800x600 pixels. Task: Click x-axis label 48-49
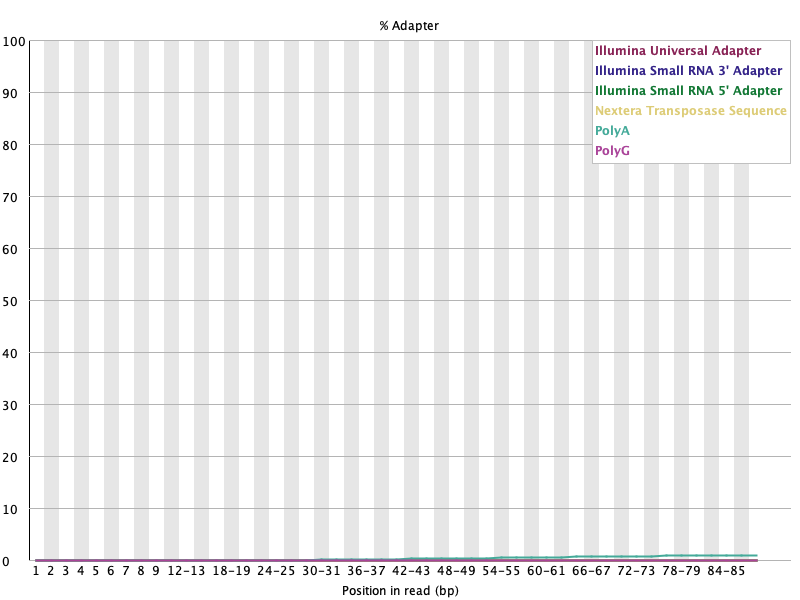point(456,571)
